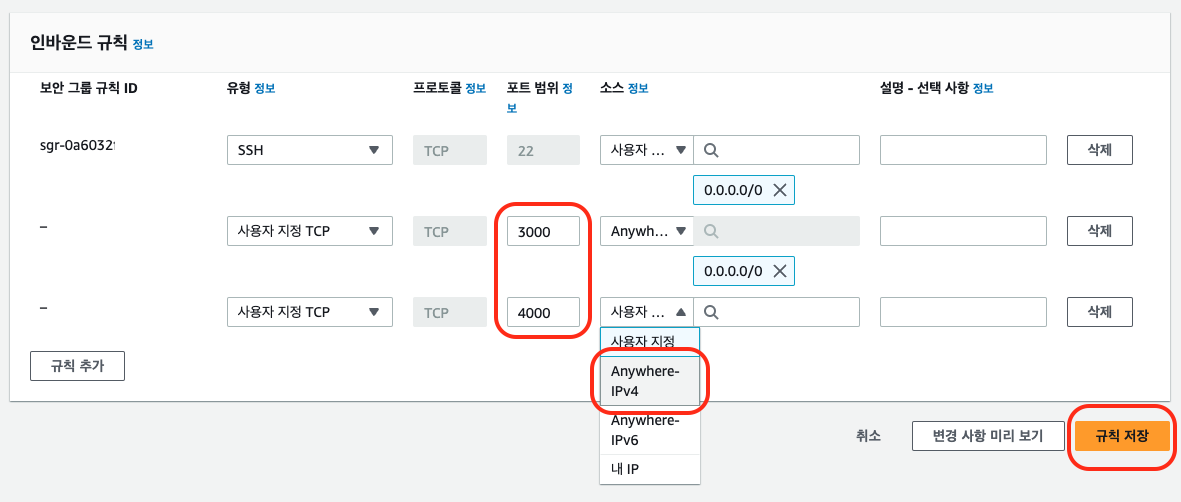Delete the SSH rule with 삭제 button
The height and width of the screenshot is (502, 1181).
[x=1099, y=150]
